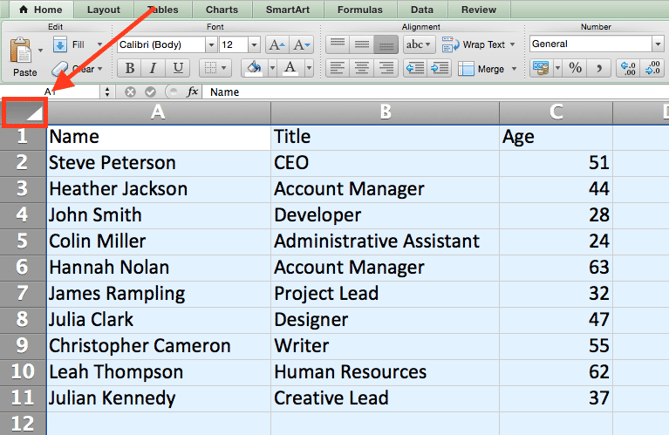Click the Select All corner triangle
The width and height of the screenshot is (669, 435).
tap(24, 113)
